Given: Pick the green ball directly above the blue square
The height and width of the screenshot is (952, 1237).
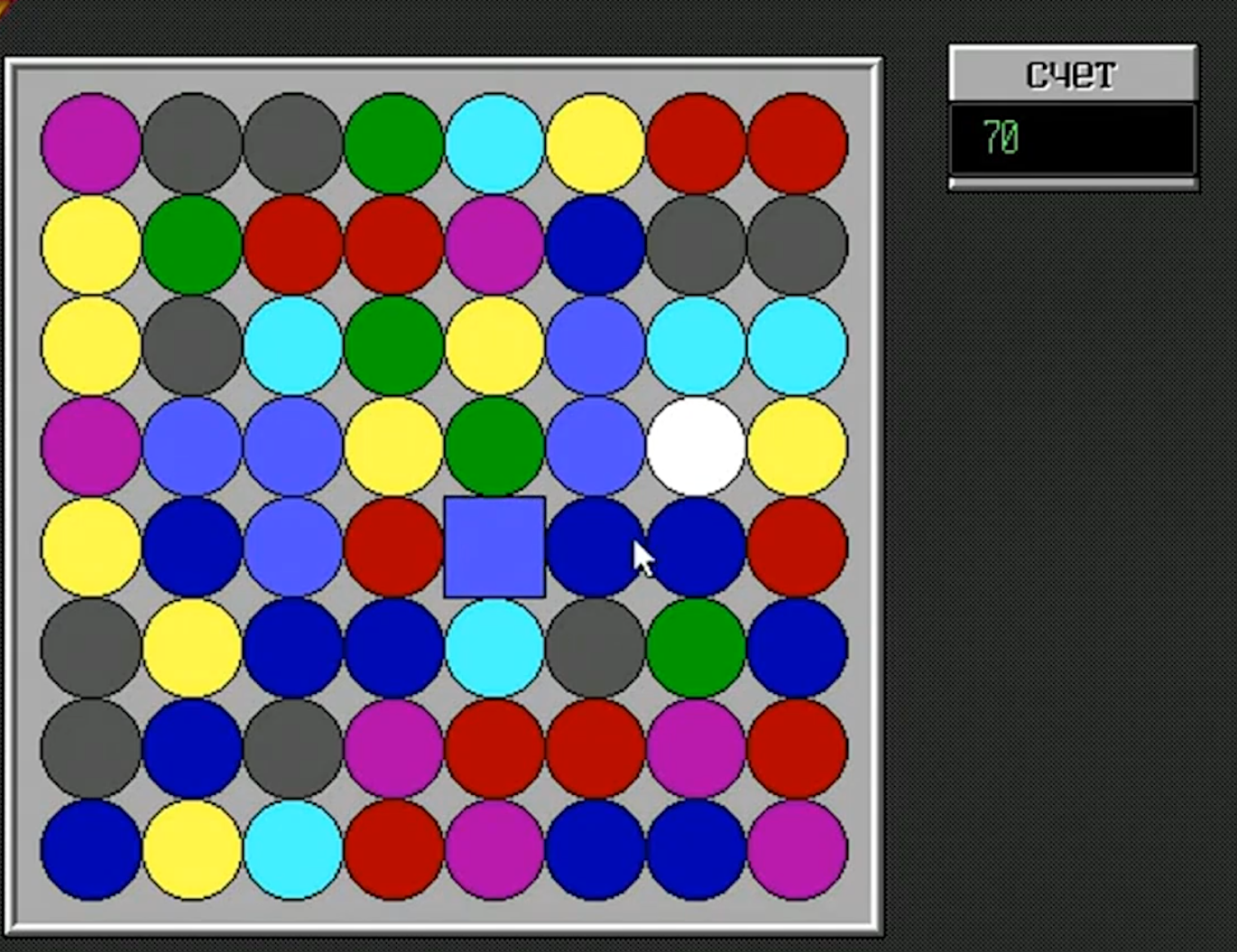Looking at the screenshot, I should (494, 446).
